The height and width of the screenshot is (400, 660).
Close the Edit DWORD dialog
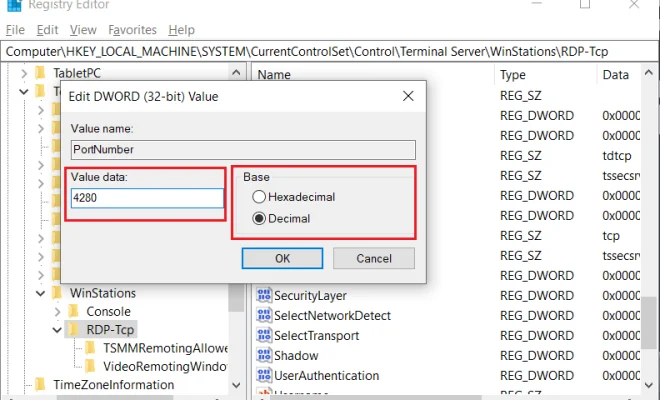(x=408, y=96)
